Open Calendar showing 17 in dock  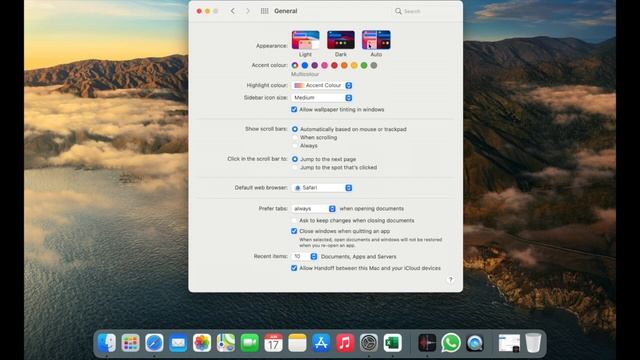click(273, 342)
